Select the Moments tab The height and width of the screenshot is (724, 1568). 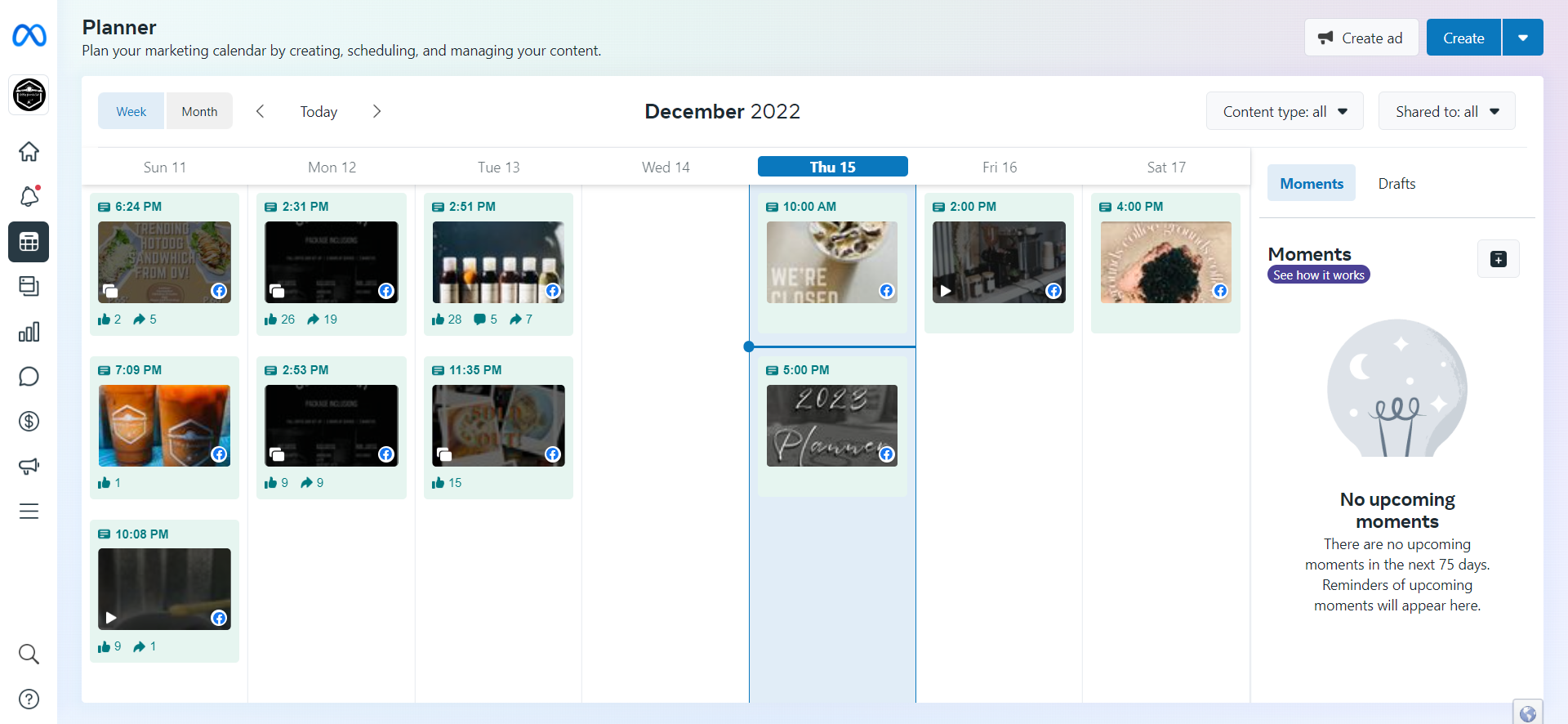click(x=1312, y=183)
